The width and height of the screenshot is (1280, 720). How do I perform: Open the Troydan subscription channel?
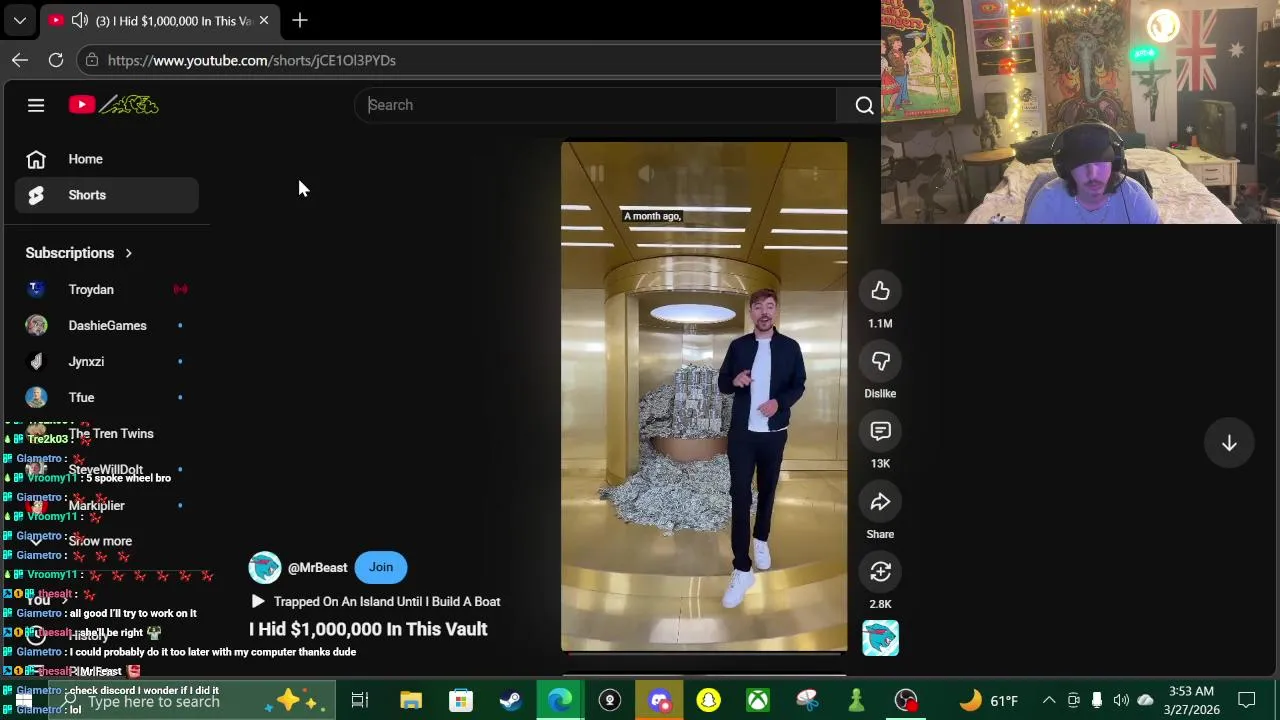pyautogui.click(x=107, y=289)
